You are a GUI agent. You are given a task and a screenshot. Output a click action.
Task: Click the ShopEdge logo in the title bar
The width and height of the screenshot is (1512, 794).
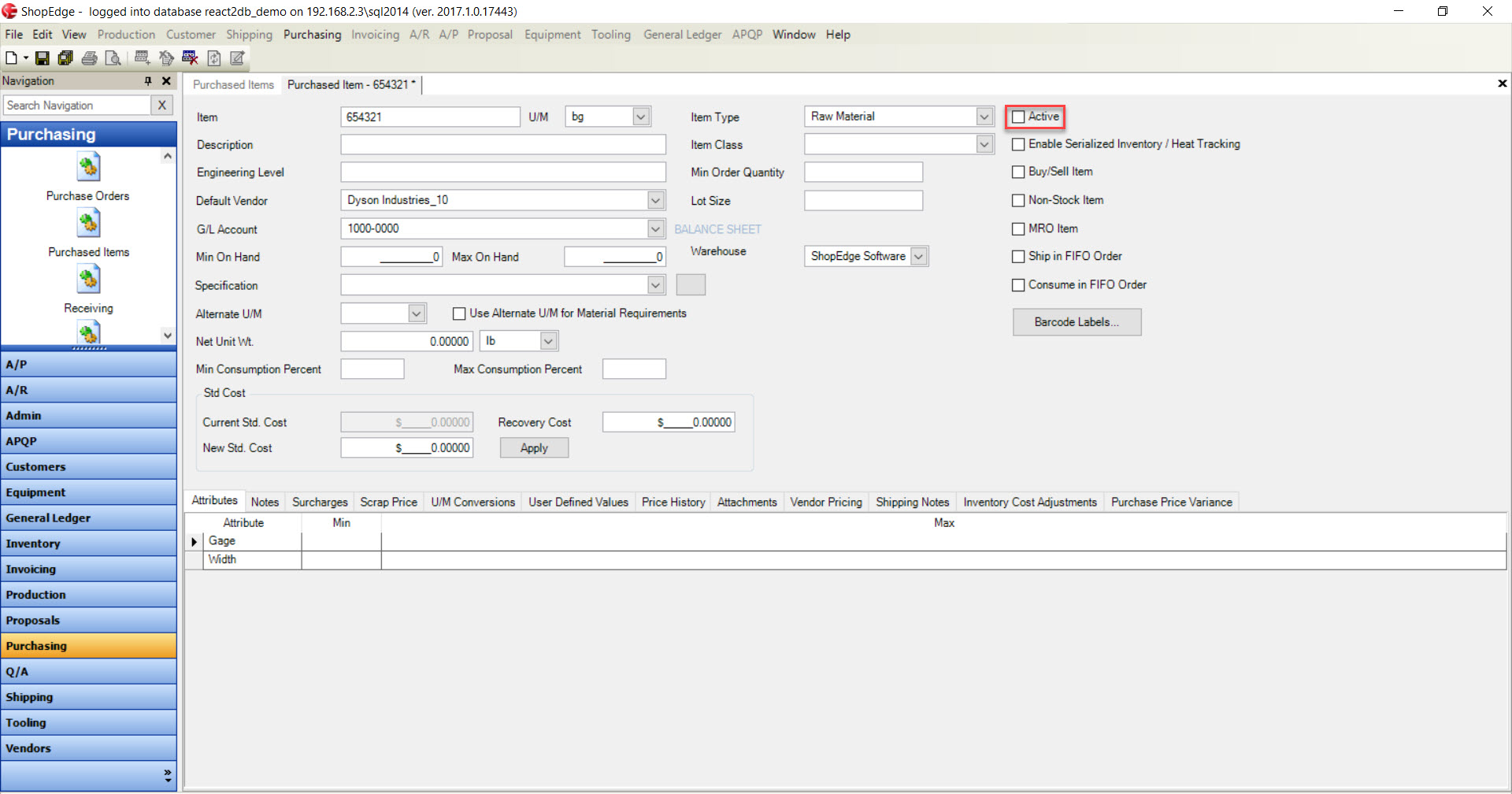(x=9, y=11)
